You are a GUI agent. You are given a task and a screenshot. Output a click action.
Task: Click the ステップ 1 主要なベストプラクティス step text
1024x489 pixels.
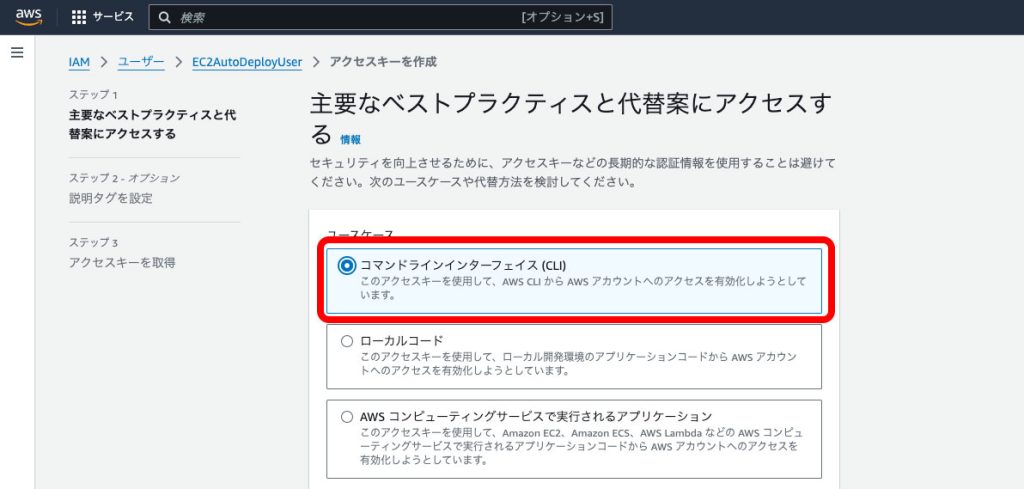(153, 125)
